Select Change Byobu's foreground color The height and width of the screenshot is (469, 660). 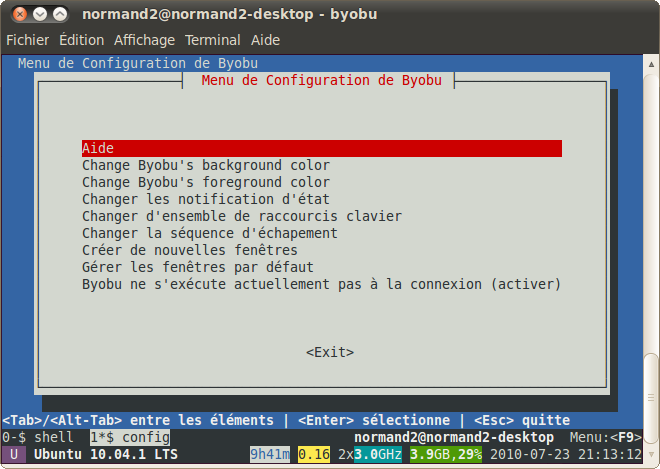[x=206, y=182]
